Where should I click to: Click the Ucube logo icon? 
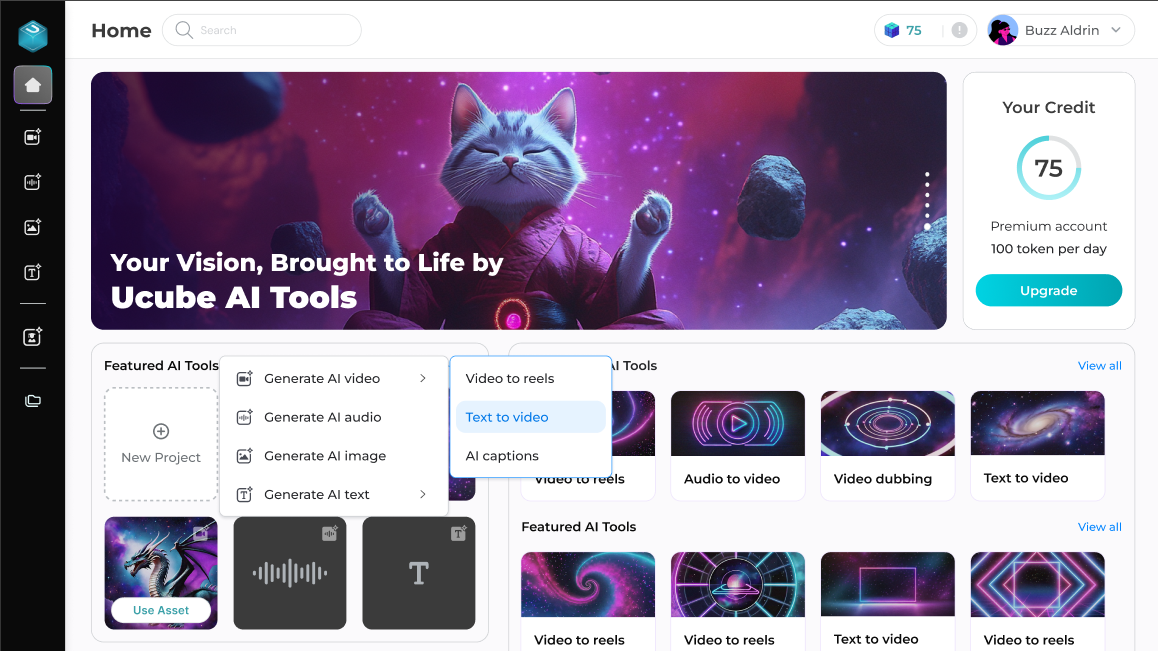point(33,35)
